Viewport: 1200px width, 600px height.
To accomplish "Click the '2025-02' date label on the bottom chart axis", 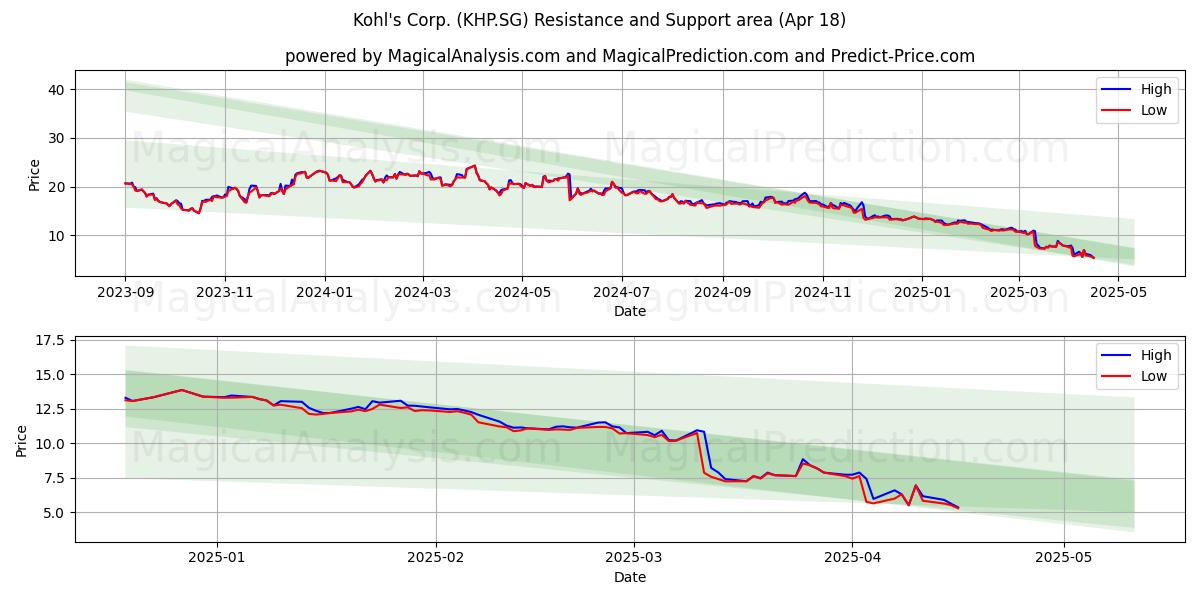I will point(436,560).
